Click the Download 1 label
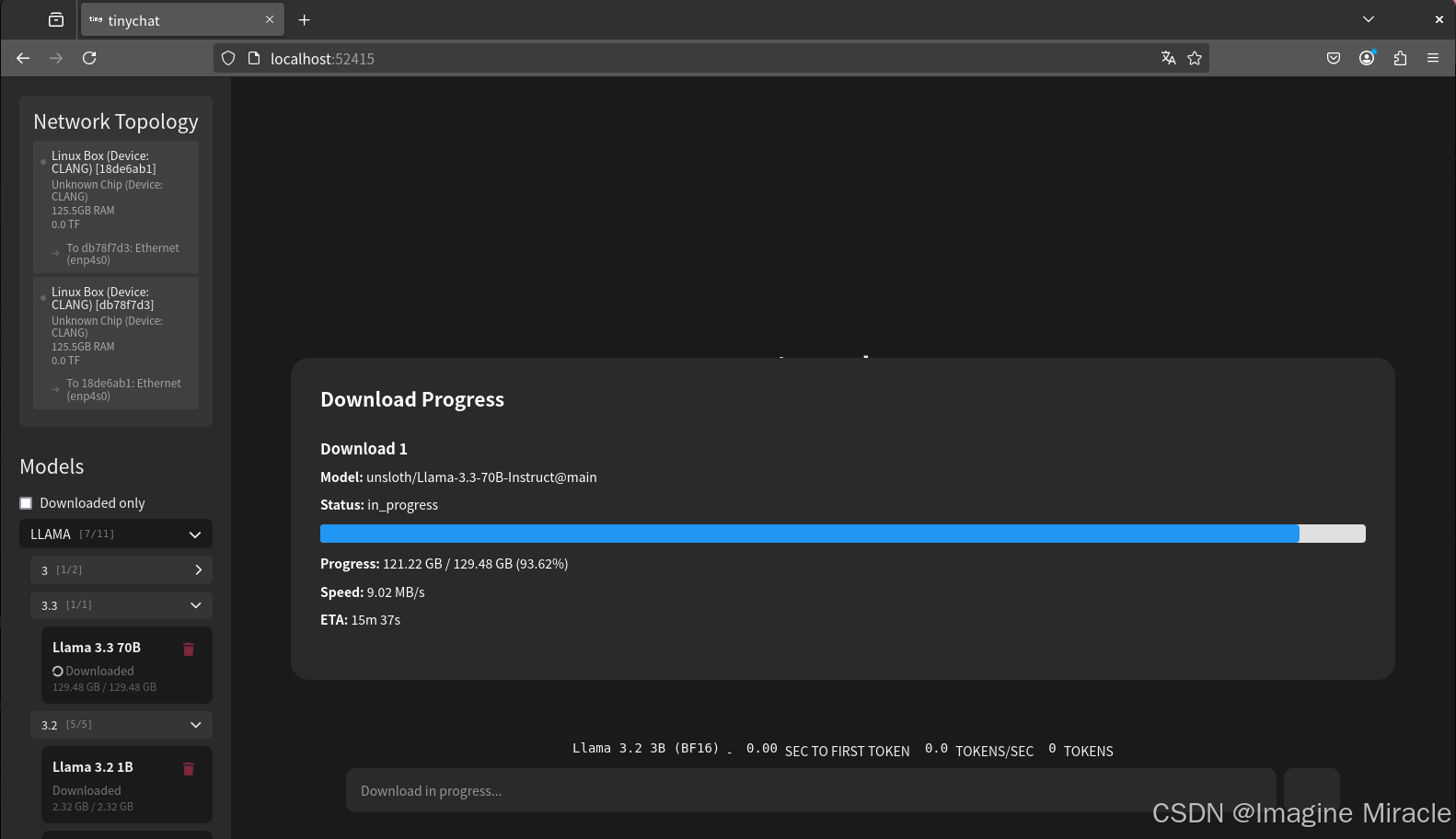 pos(364,449)
